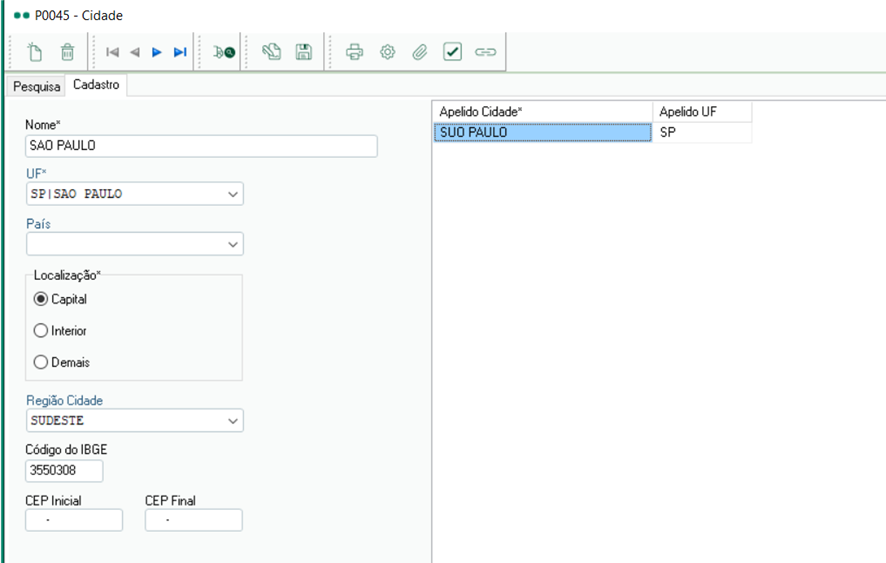The image size is (886, 563).
Task: Click the País label link
Action: (x=38, y=224)
